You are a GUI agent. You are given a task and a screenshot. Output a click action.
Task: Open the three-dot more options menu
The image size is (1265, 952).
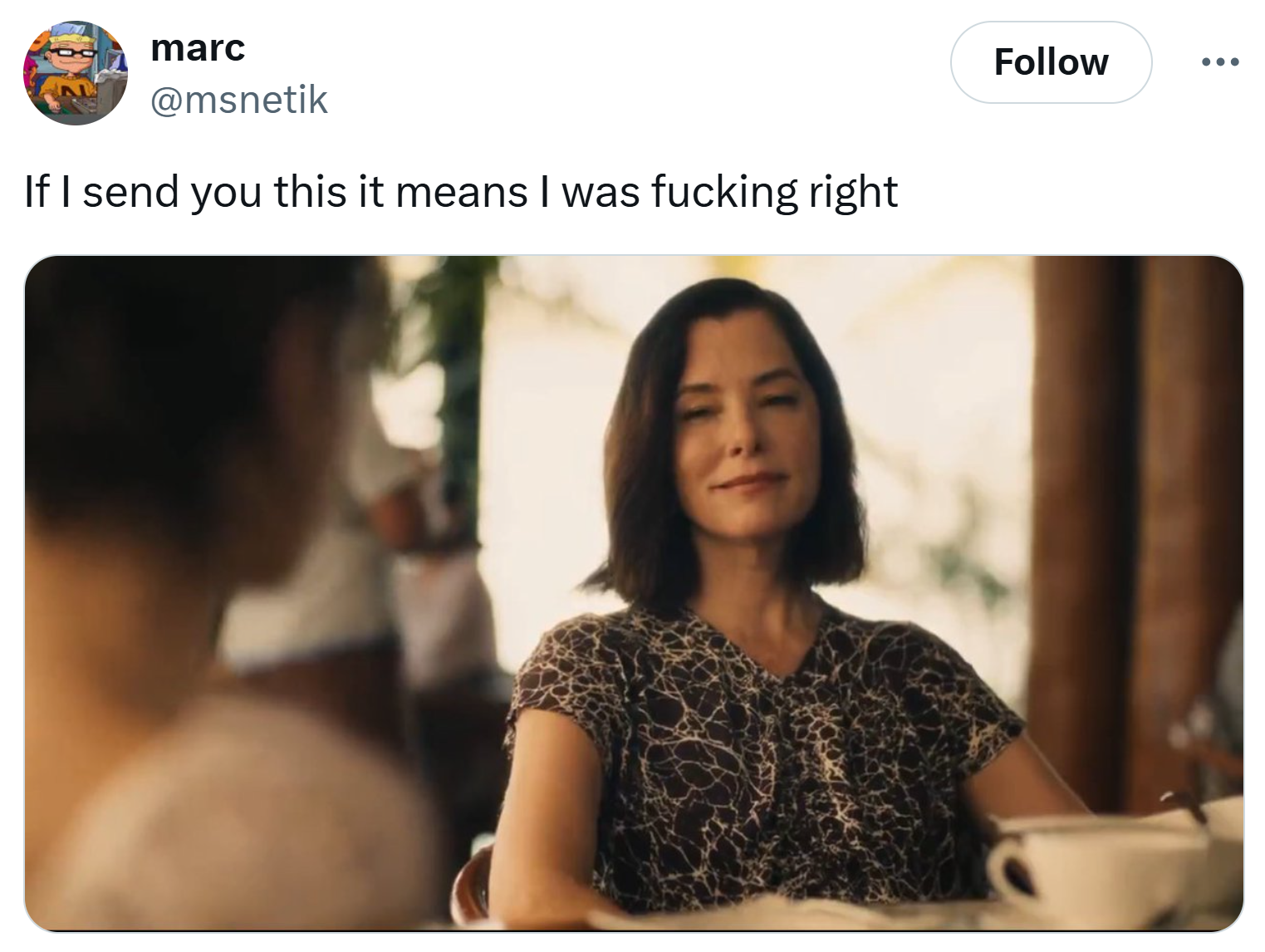(1220, 62)
